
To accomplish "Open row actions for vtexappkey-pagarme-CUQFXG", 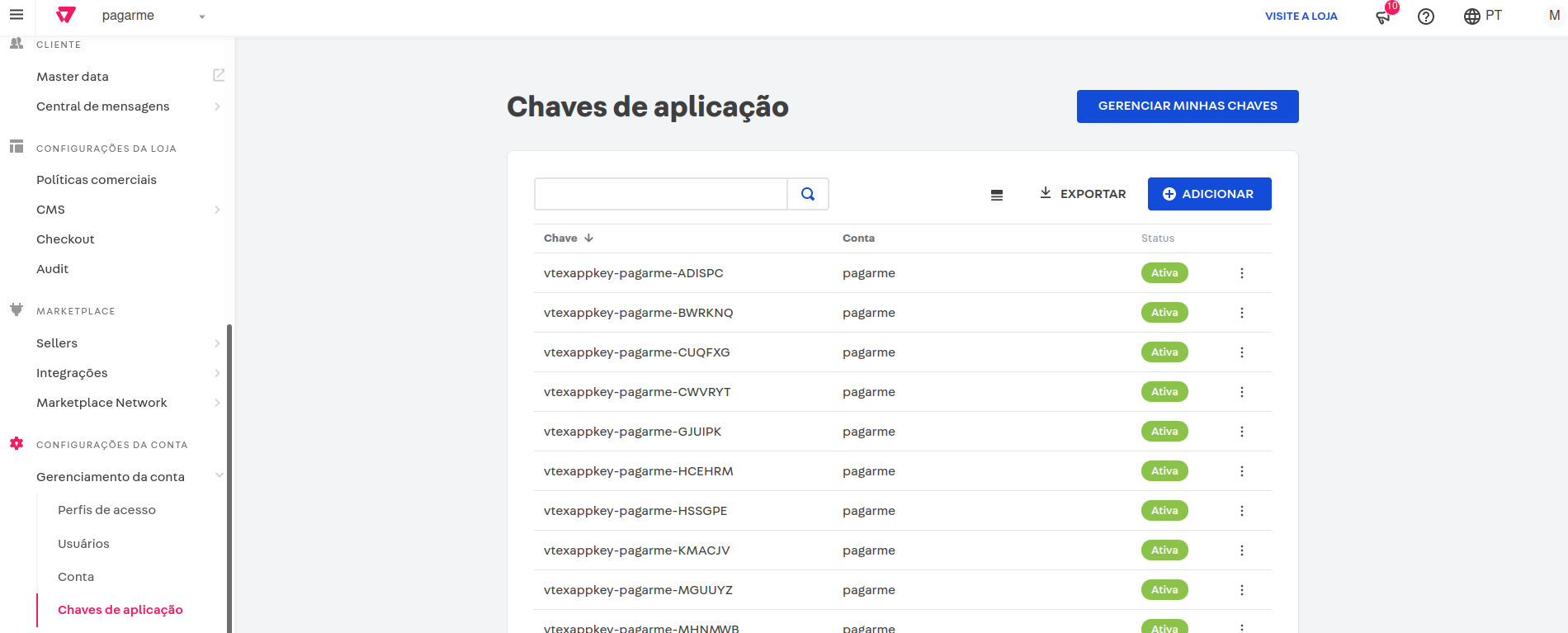I will [1242, 352].
